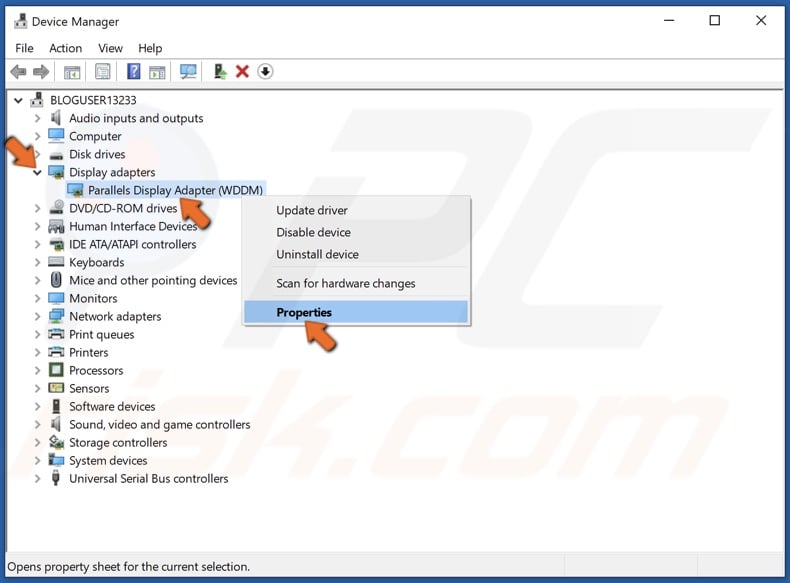Click the Scan for hardware changes monitor icon
Image resolution: width=790 pixels, height=583 pixels.
(x=188, y=72)
